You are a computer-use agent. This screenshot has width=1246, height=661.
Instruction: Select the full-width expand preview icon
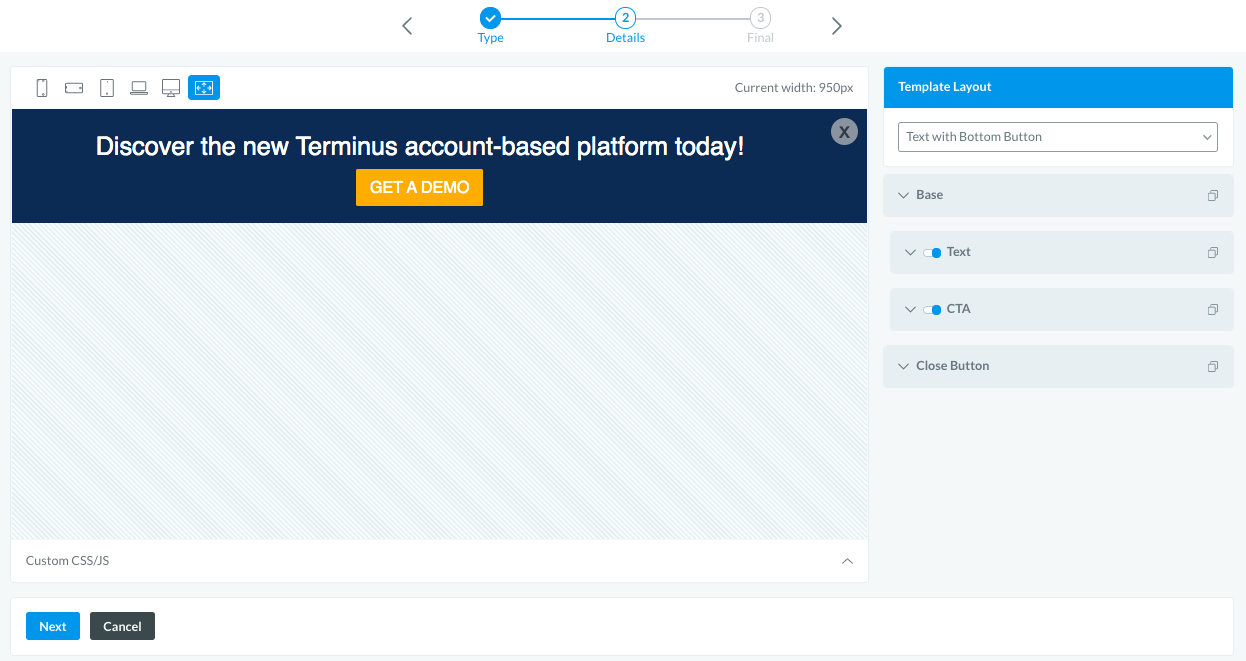tap(204, 88)
